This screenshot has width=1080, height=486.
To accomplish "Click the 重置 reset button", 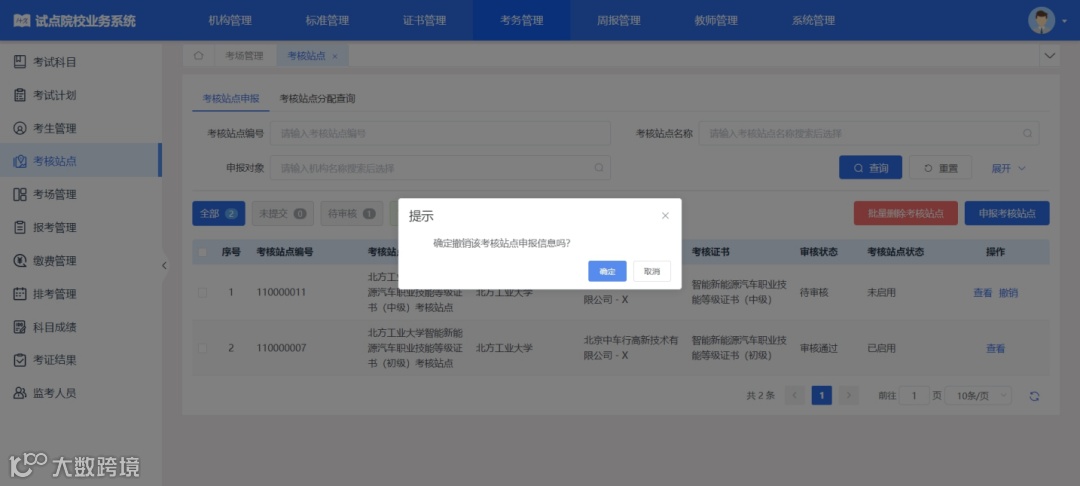I will tap(940, 167).
